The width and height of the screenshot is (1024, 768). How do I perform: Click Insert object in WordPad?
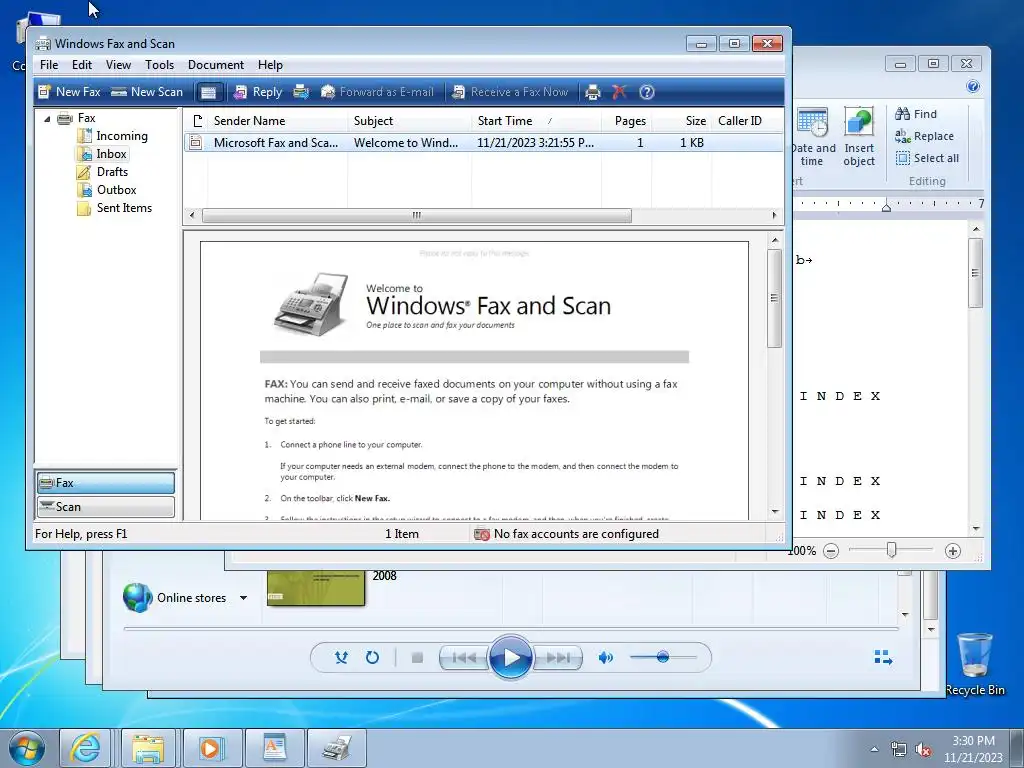pos(858,136)
